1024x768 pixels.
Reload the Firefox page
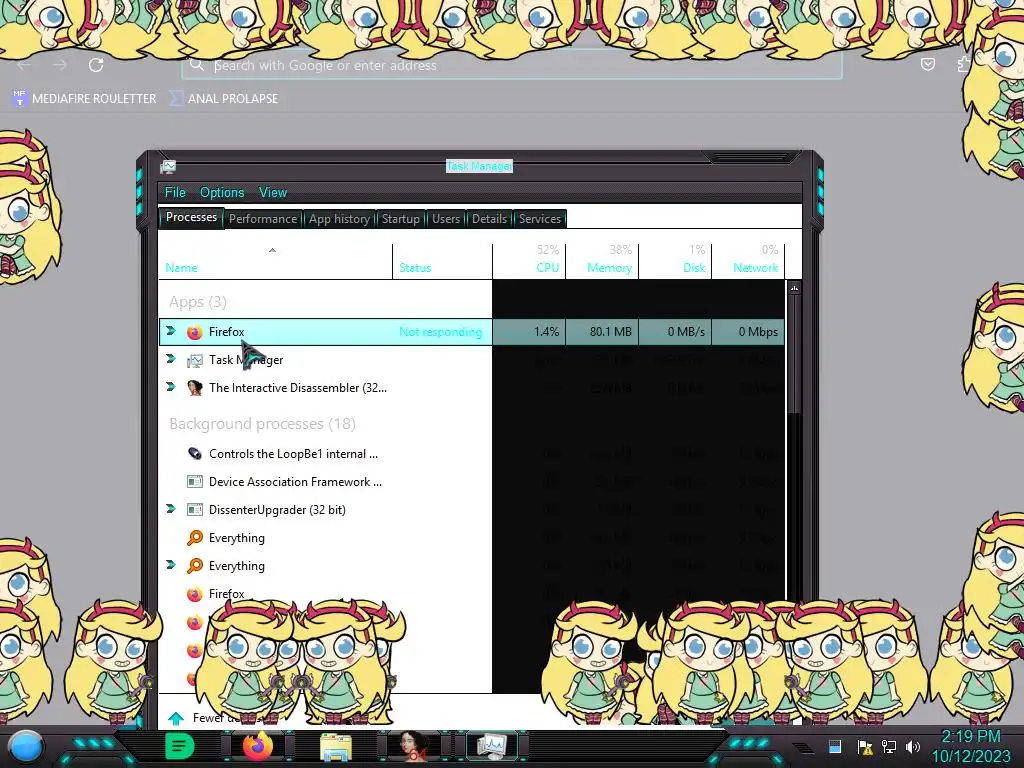[96, 65]
